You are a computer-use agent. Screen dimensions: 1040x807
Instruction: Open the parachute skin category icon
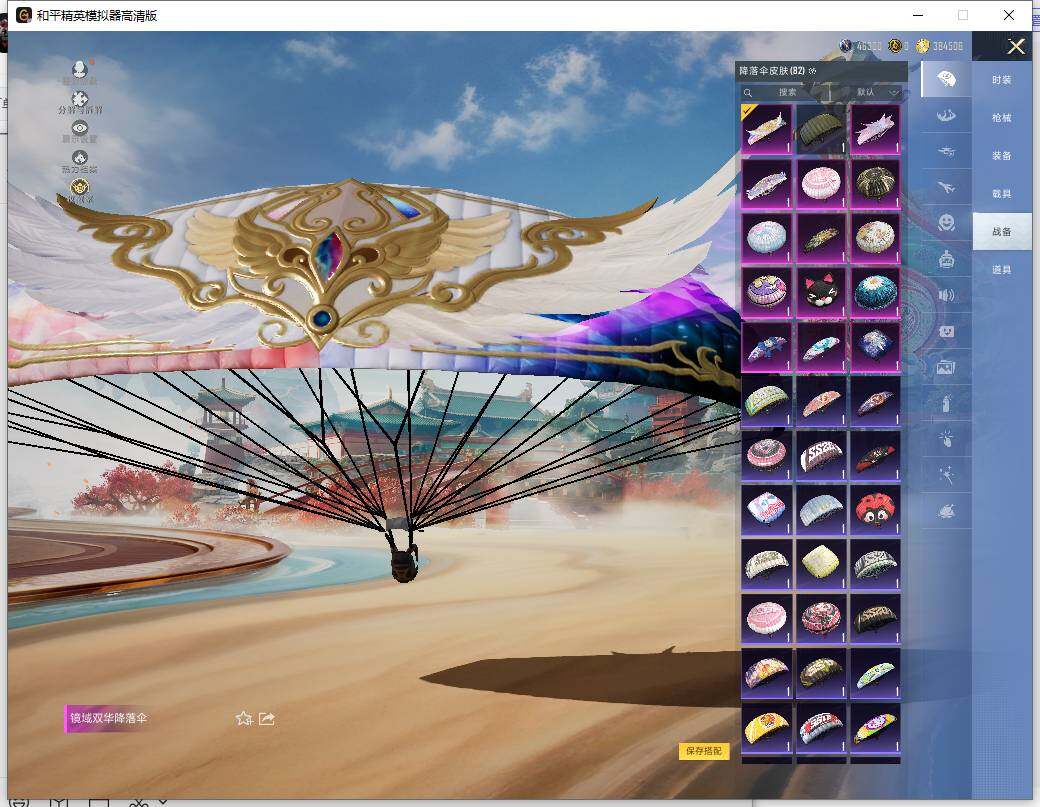pyautogui.click(x=946, y=80)
